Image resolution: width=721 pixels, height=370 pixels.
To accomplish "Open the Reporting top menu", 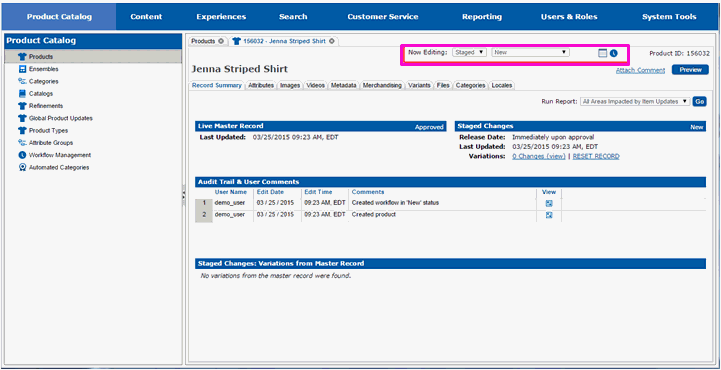I will coord(482,17).
